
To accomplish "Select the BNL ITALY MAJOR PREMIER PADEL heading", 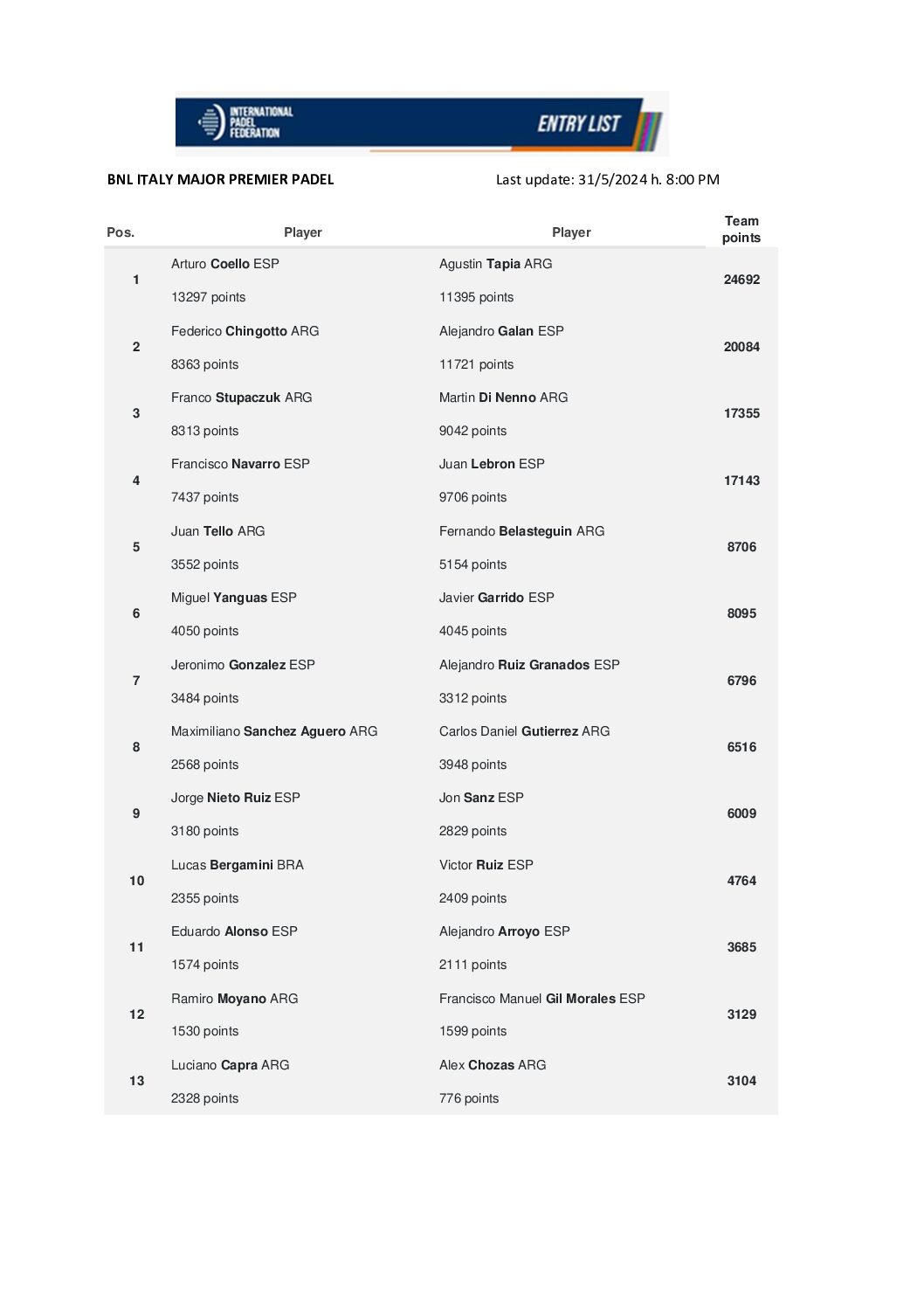I will 220,179.
